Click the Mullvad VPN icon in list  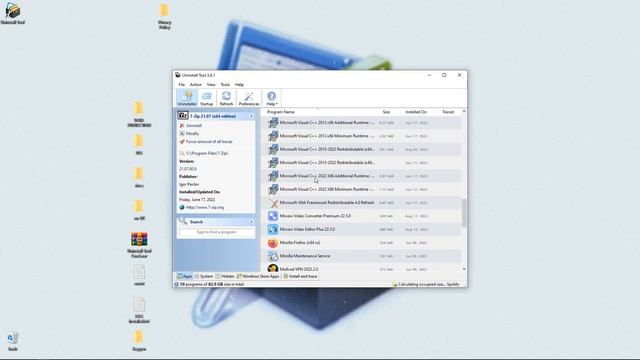(273, 269)
